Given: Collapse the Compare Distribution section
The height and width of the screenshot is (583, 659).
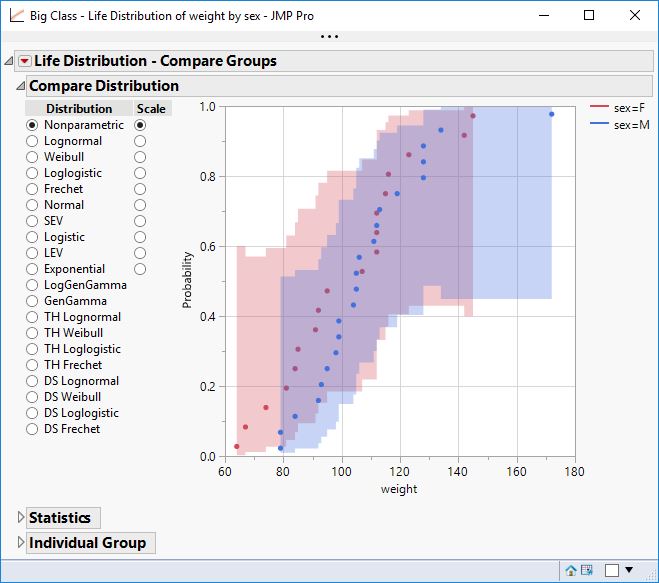Looking at the screenshot, I should click(21, 86).
